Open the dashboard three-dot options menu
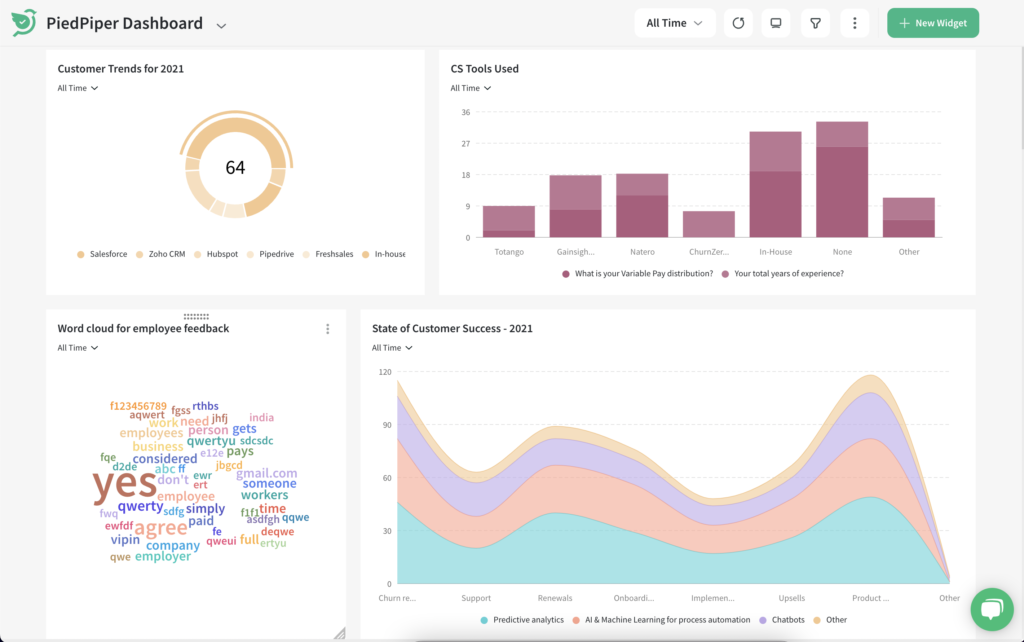Image resolution: width=1024 pixels, height=642 pixels. click(x=854, y=23)
